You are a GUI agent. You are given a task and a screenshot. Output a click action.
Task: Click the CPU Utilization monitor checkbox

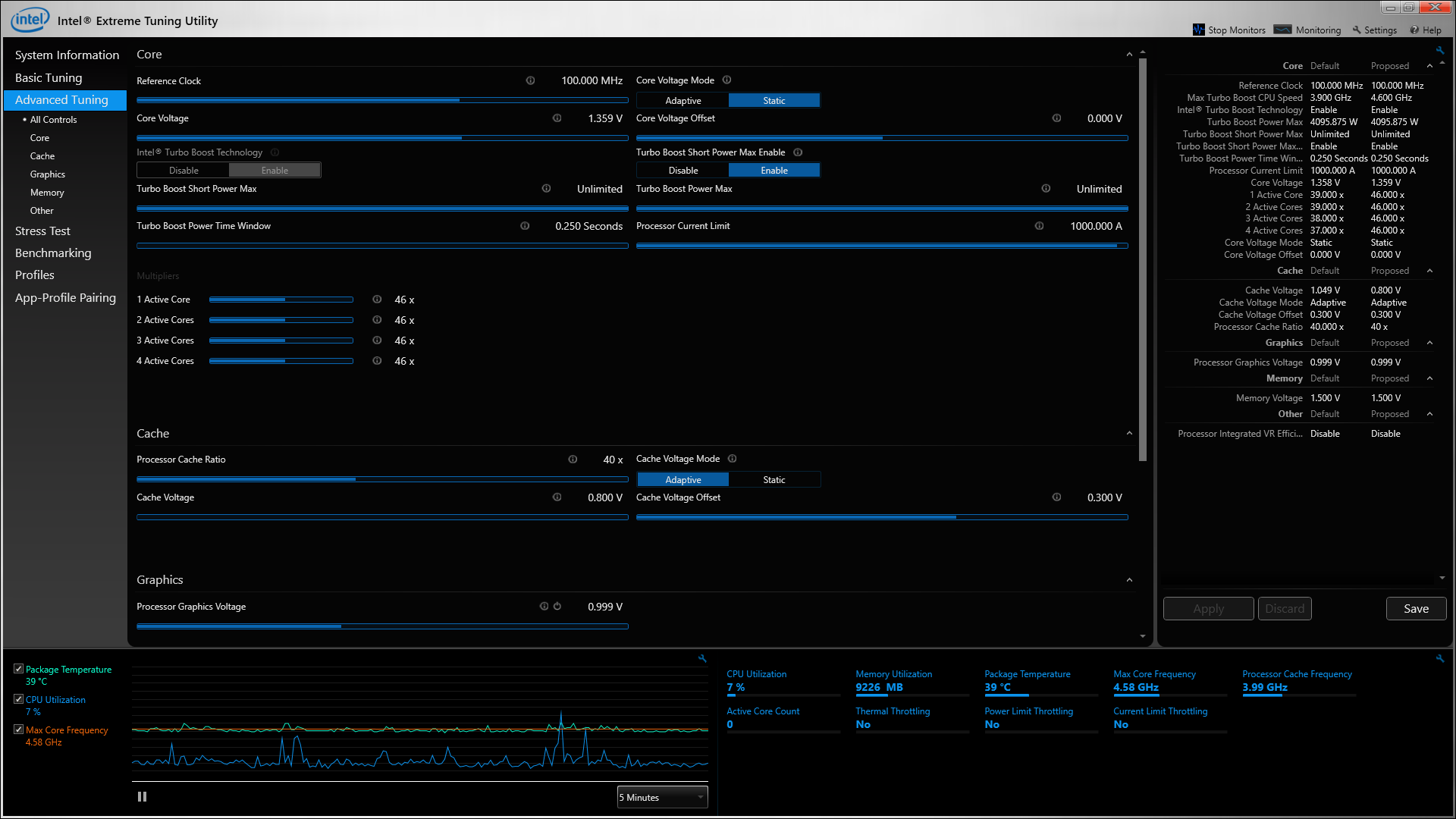point(19,700)
